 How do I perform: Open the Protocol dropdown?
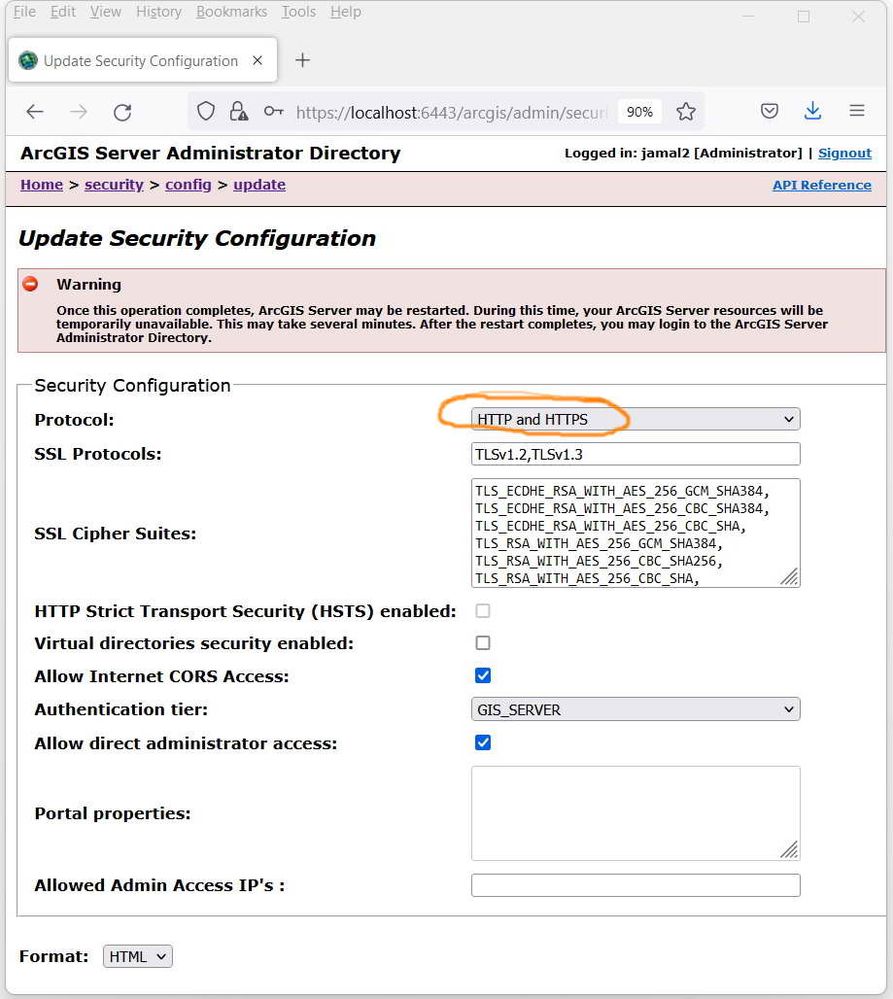point(635,419)
